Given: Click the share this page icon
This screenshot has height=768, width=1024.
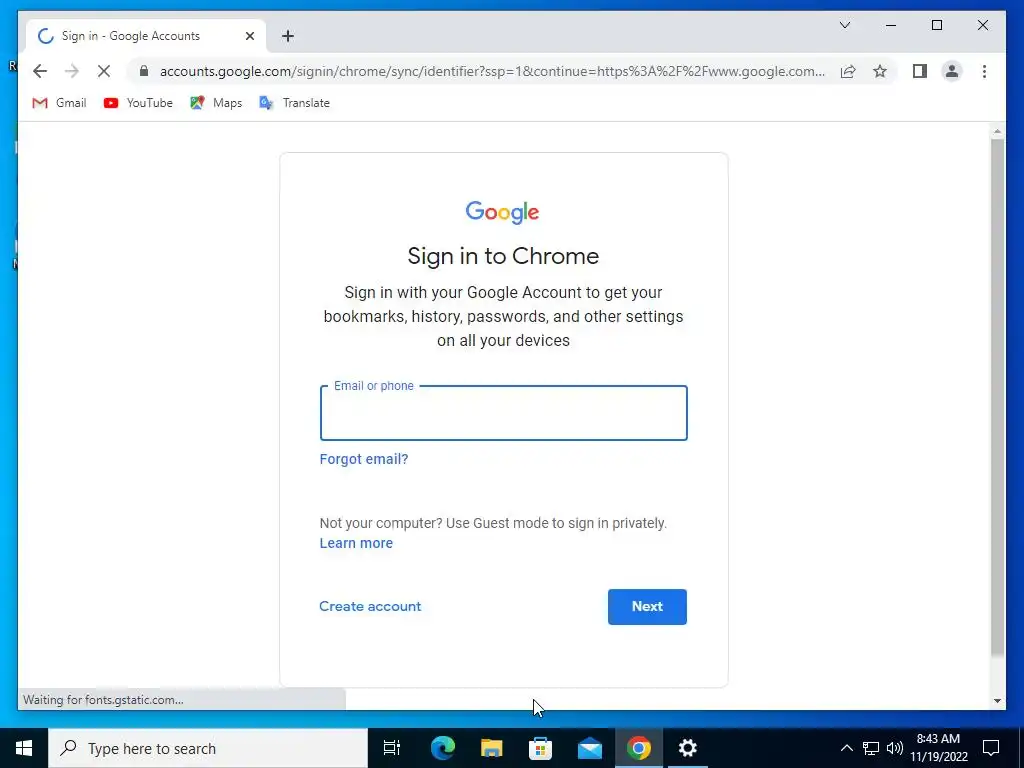Looking at the screenshot, I should click(848, 71).
